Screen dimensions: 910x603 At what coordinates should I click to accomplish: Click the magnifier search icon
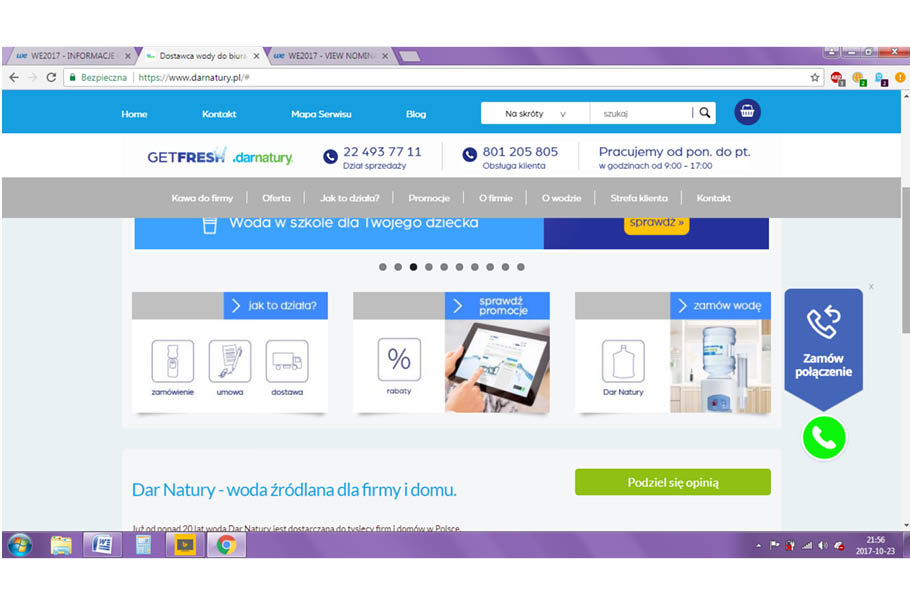pos(705,113)
